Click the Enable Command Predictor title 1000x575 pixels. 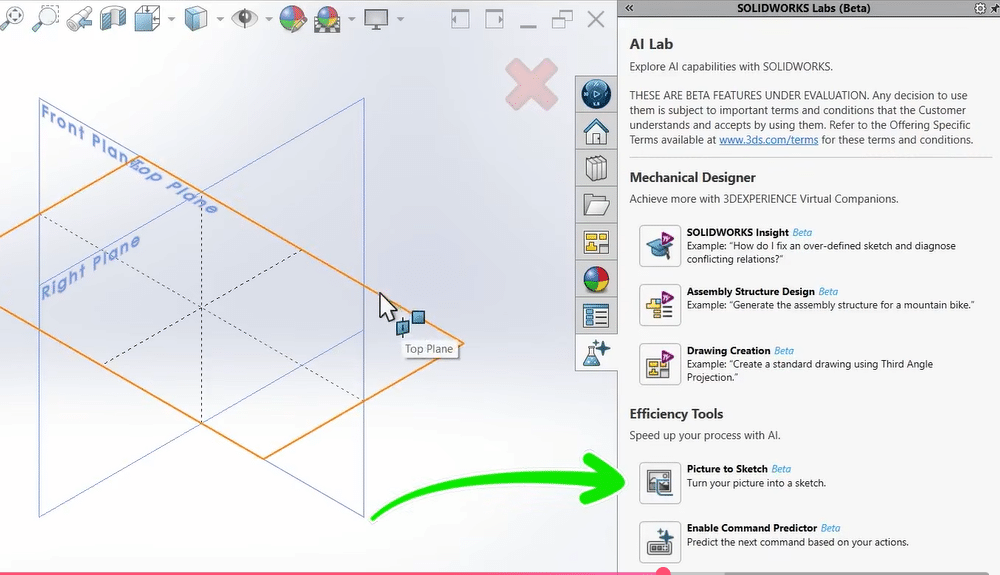click(752, 528)
